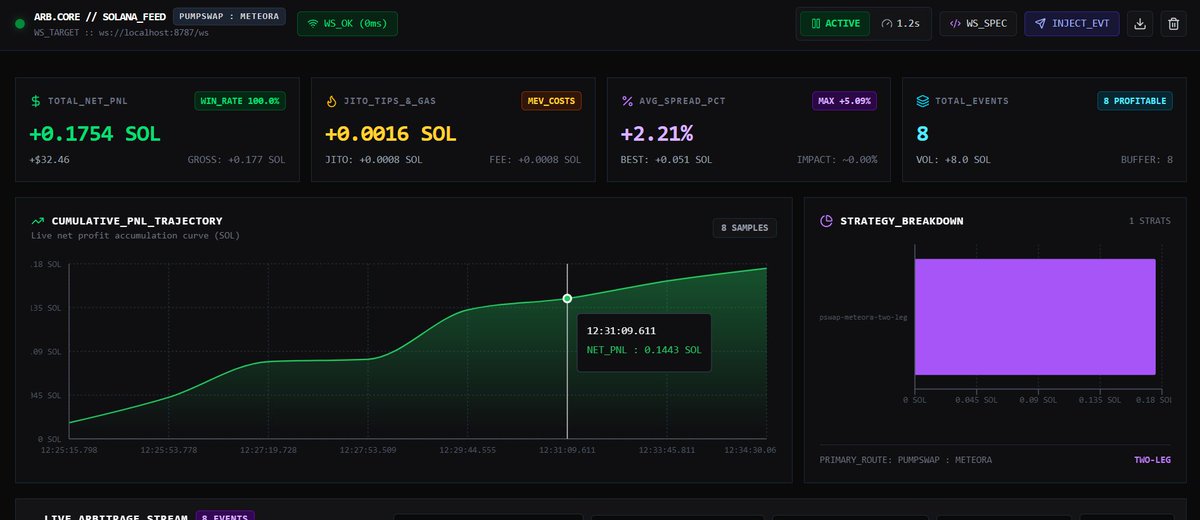Viewport: 1200px width, 520px height.
Task: Click the +$32.46 dollar value
Action: (x=49, y=160)
